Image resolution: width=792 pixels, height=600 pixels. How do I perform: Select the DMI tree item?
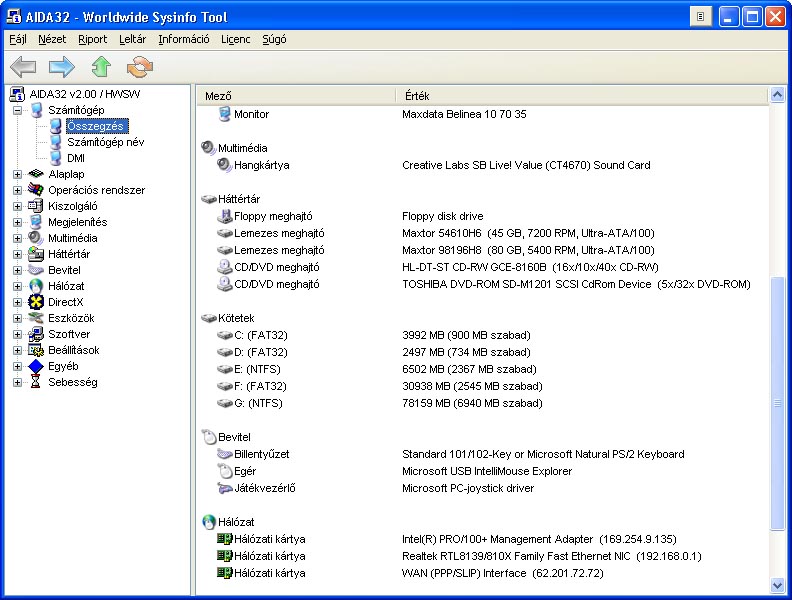click(76, 158)
